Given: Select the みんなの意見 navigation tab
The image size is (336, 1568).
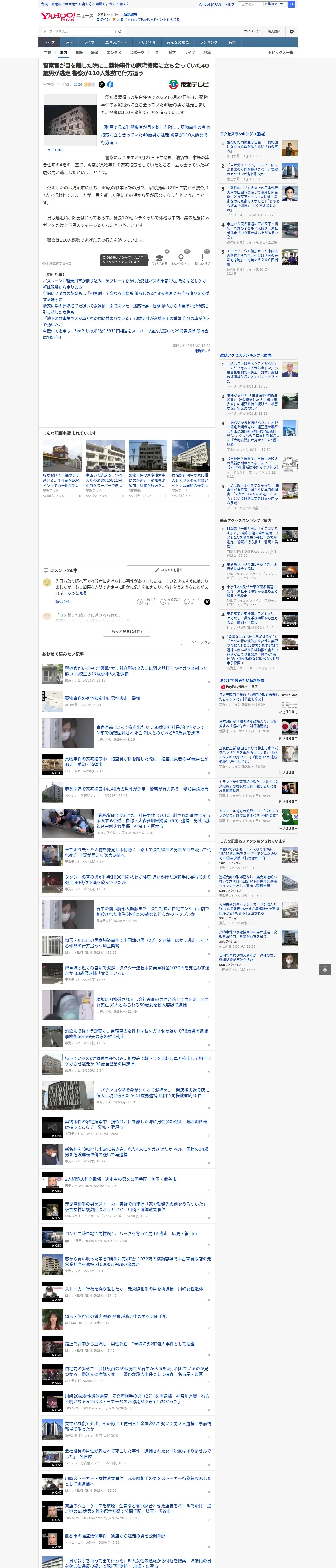Looking at the screenshot, I should point(178,42).
